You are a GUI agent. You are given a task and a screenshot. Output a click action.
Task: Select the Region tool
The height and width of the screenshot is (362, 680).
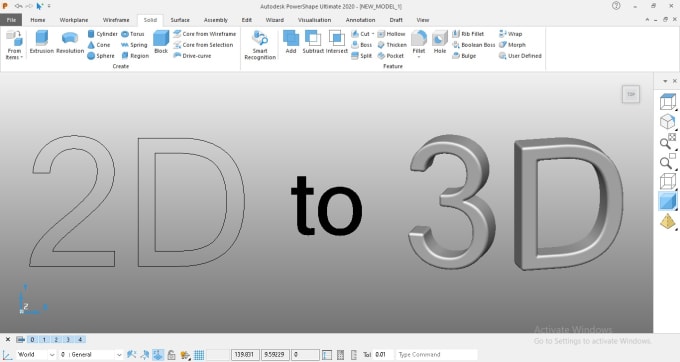[x=135, y=56]
